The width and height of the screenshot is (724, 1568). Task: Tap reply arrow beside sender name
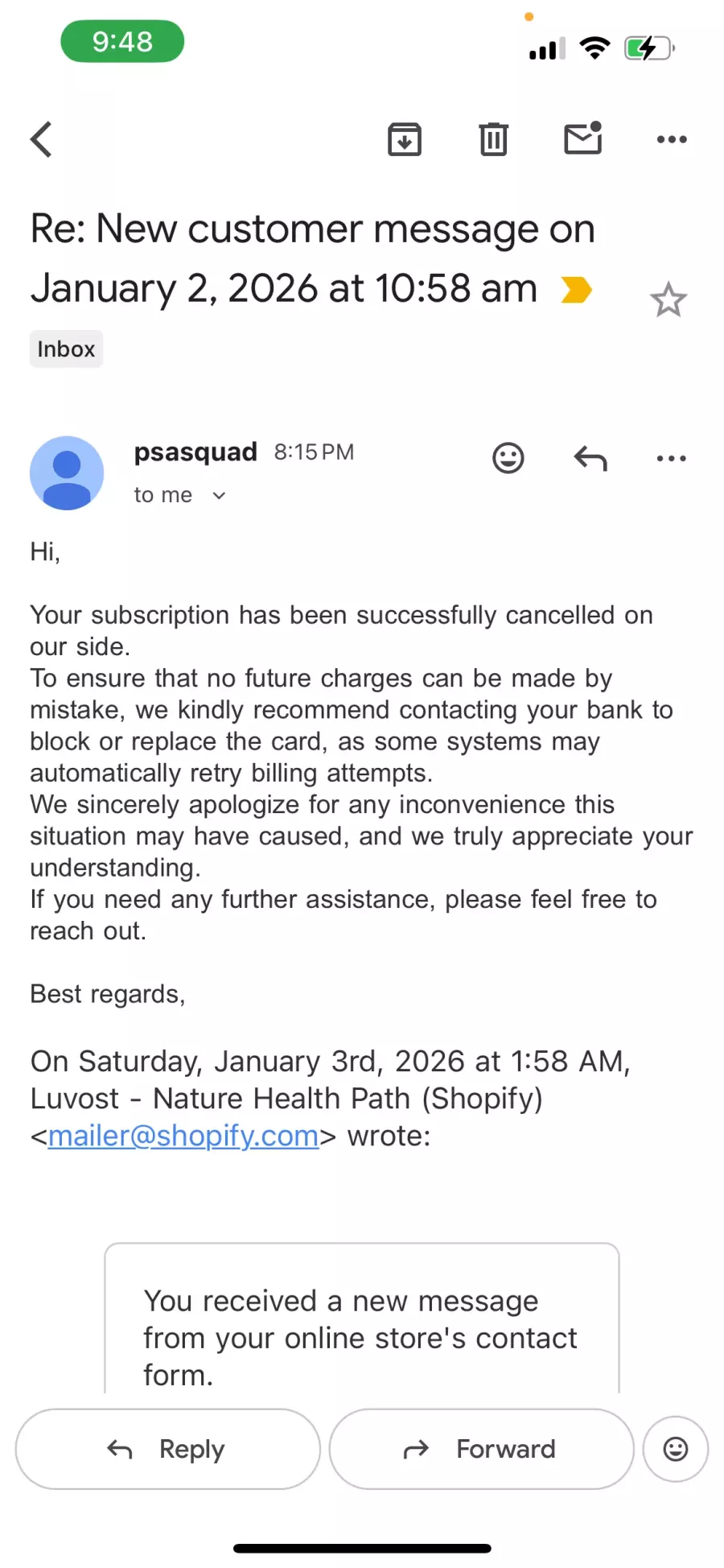pyautogui.click(x=590, y=458)
